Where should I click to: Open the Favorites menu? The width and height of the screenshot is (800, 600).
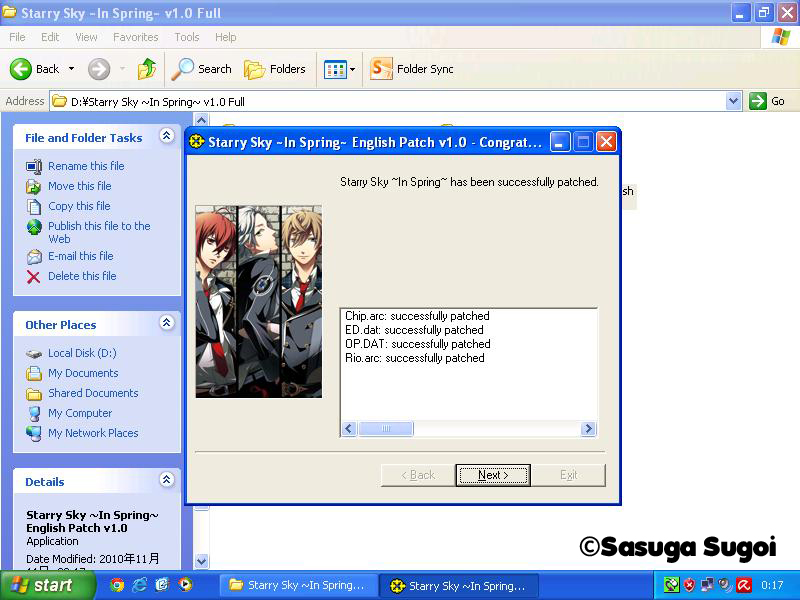point(136,37)
